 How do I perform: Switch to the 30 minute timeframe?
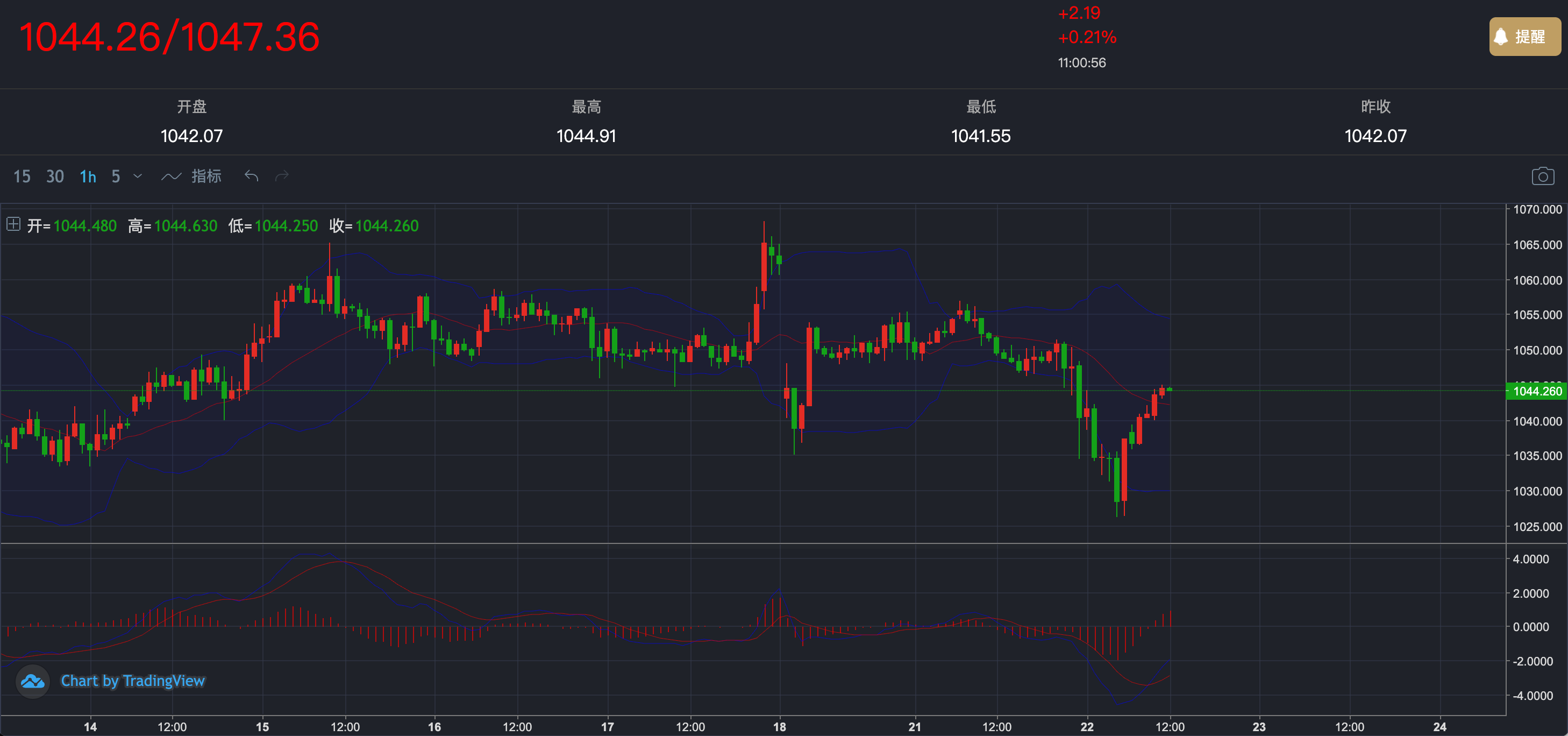click(x=55, y=176)
